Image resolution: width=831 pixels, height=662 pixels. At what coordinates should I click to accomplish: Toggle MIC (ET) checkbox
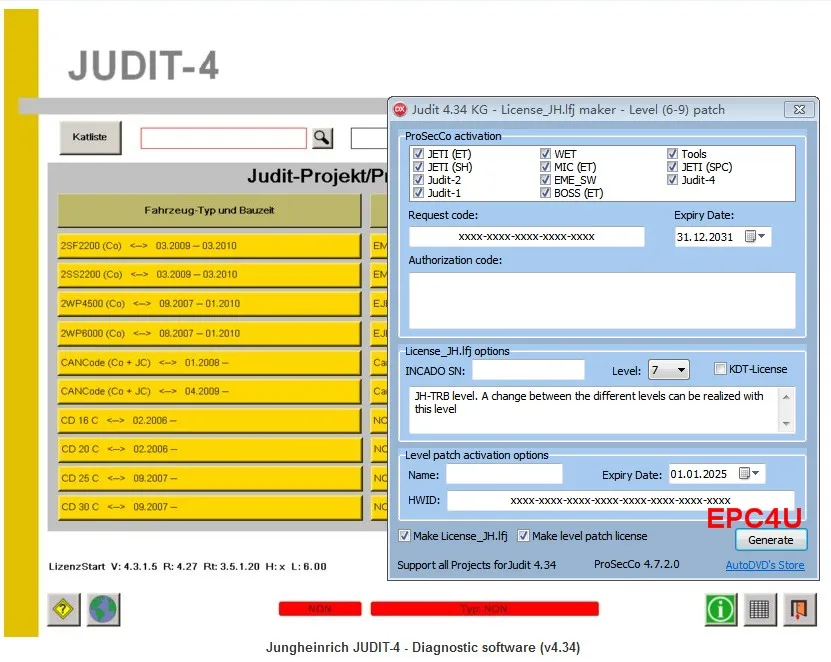[545, 167]
